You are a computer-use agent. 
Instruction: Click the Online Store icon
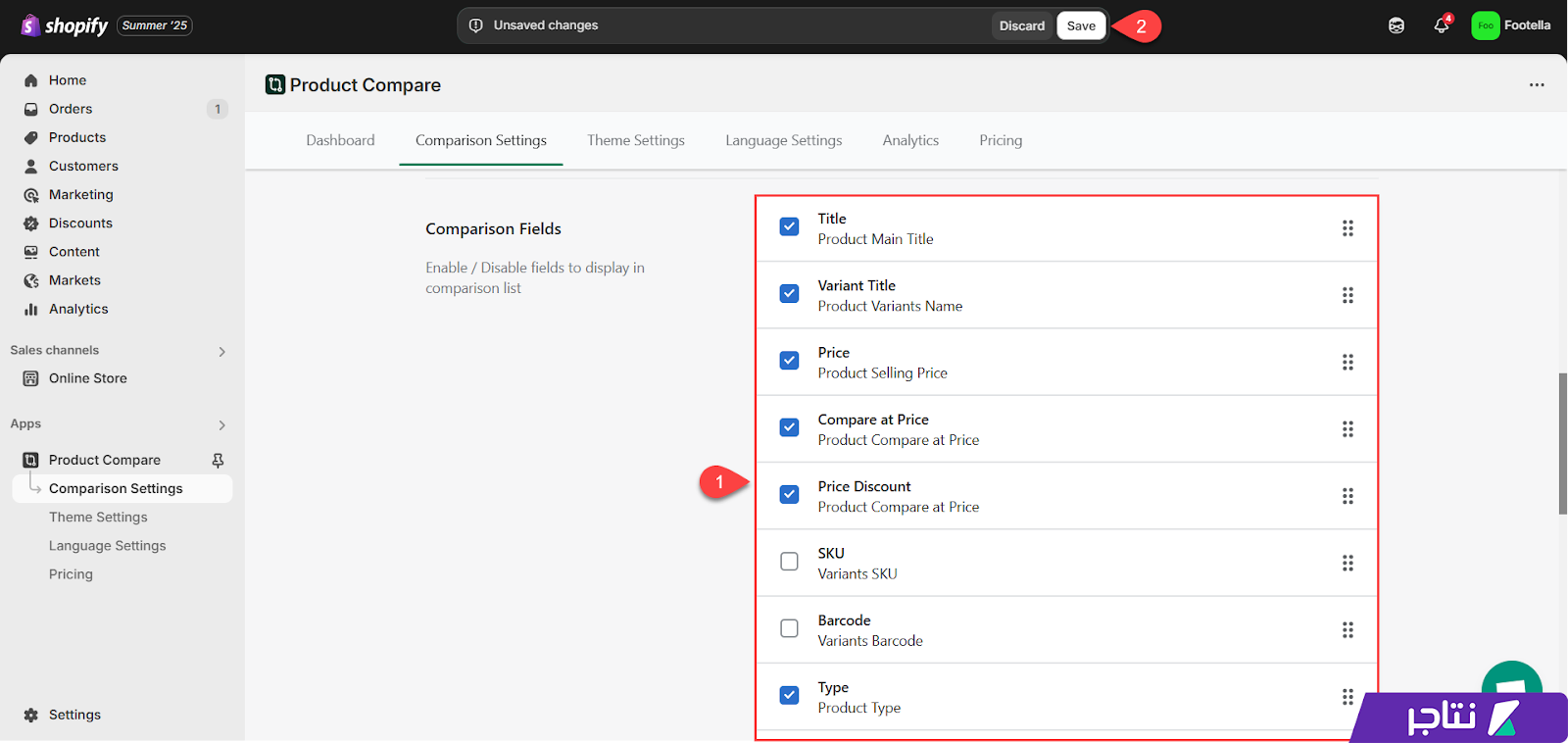[x=31, y=378]
